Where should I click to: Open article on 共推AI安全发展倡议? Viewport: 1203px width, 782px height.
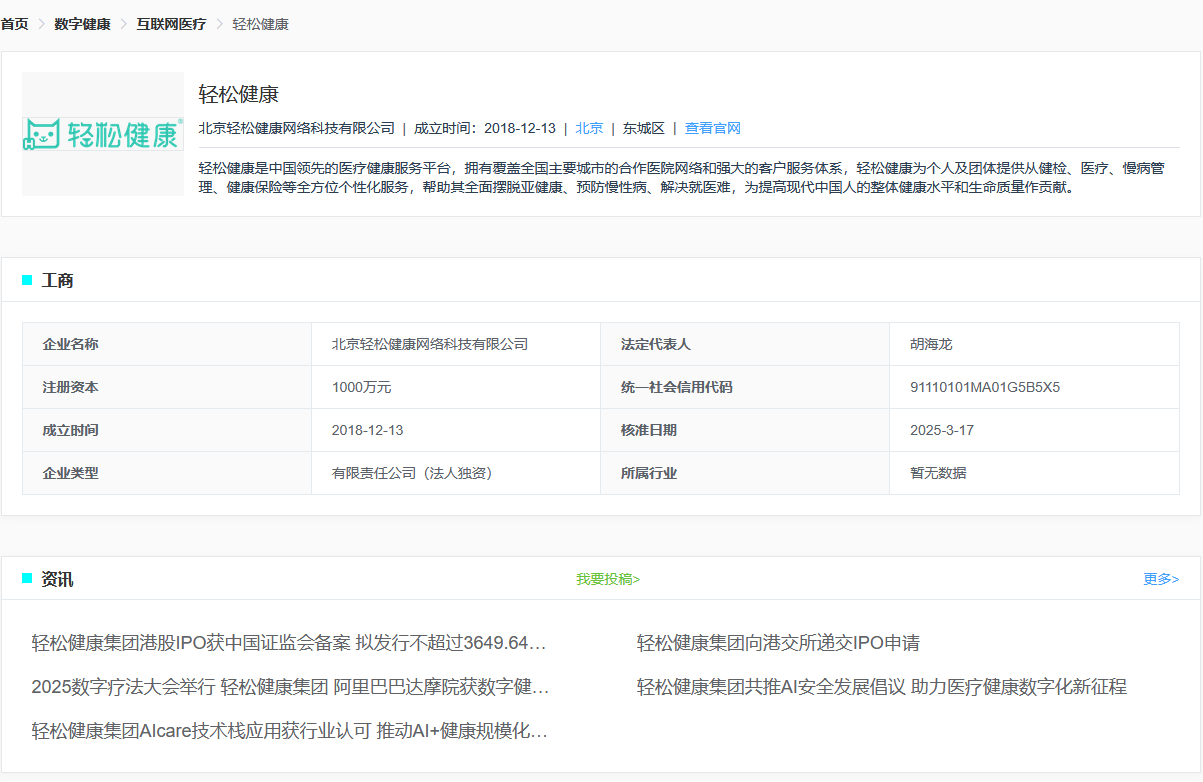pos(881,687)
